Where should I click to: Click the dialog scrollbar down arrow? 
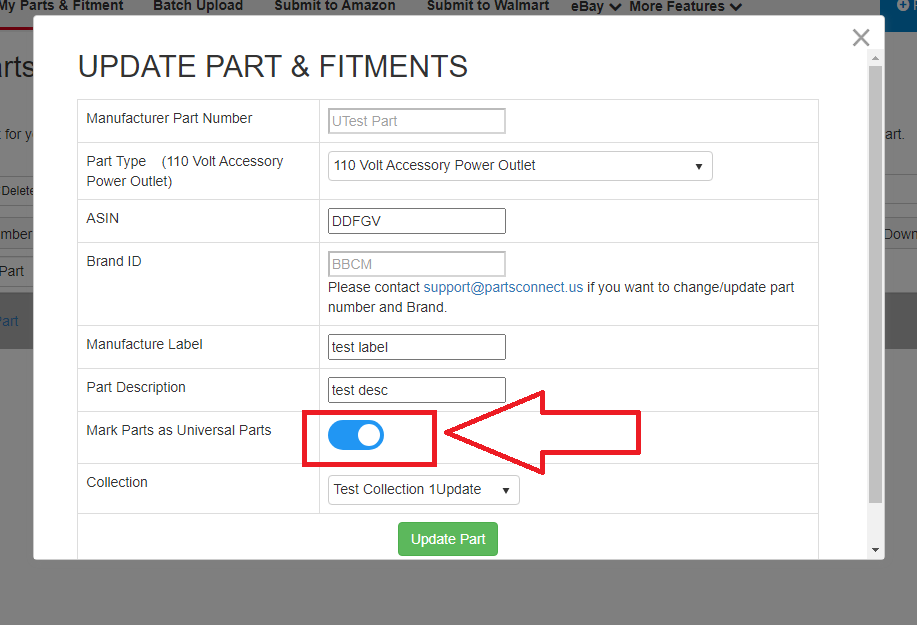876,550
